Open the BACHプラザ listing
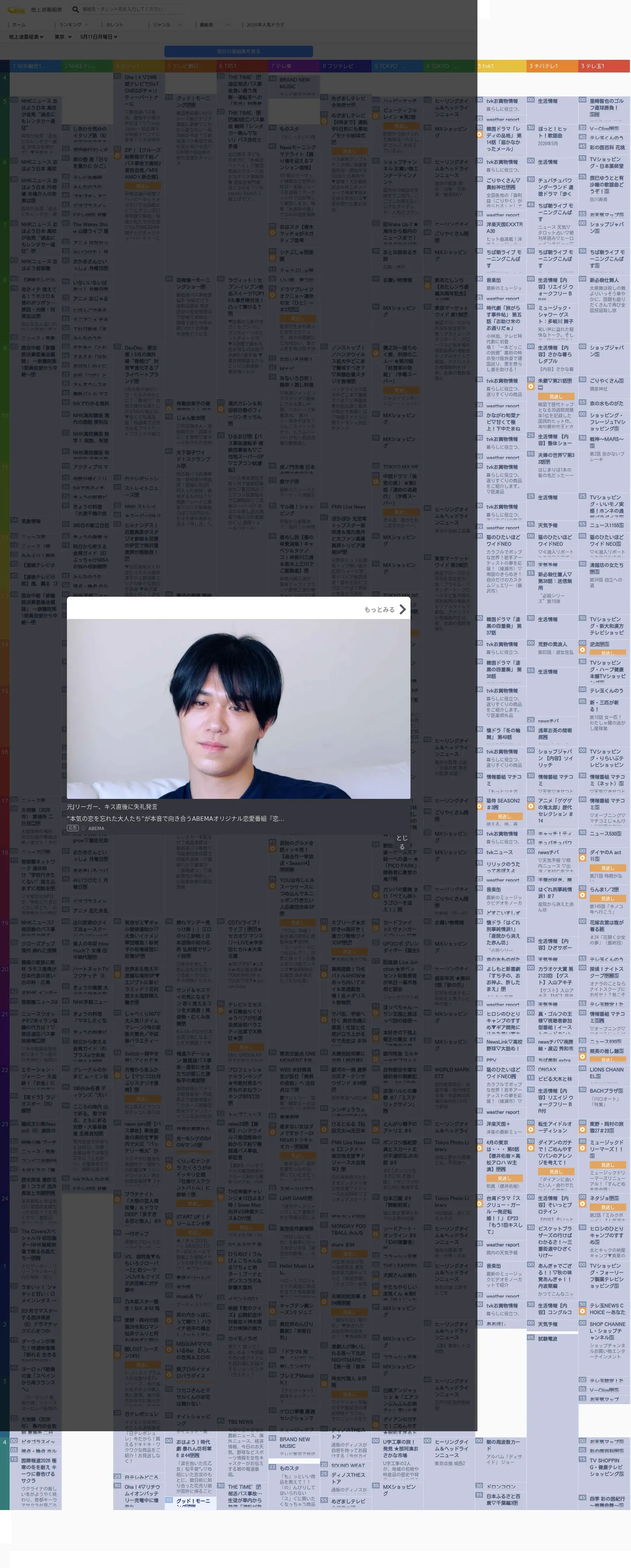Screen dimensions: 631x1568 (606, 1091)
